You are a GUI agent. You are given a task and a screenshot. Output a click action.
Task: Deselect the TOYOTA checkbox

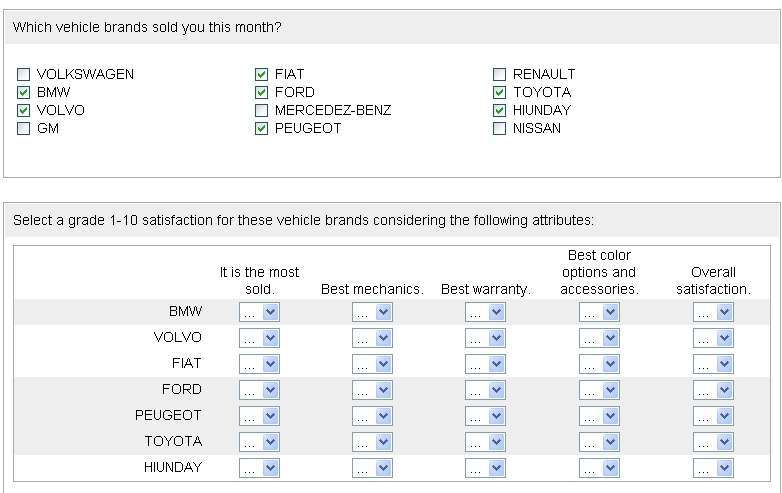(500, 92)
